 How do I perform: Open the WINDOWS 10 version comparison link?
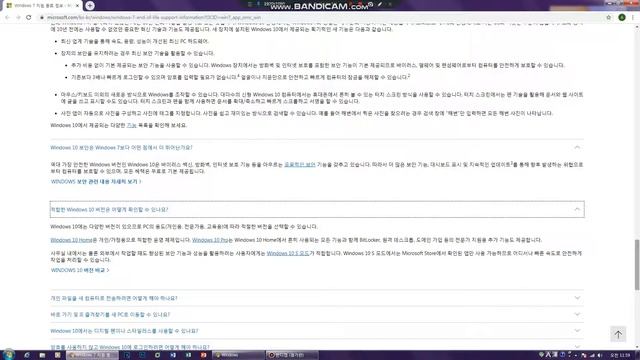click(80, 270)
